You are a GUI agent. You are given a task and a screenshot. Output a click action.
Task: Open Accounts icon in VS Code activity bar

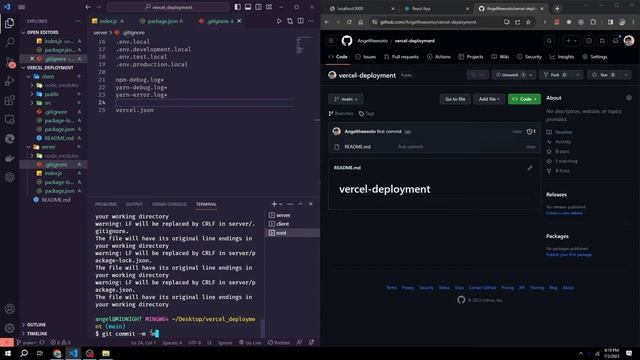9,309
